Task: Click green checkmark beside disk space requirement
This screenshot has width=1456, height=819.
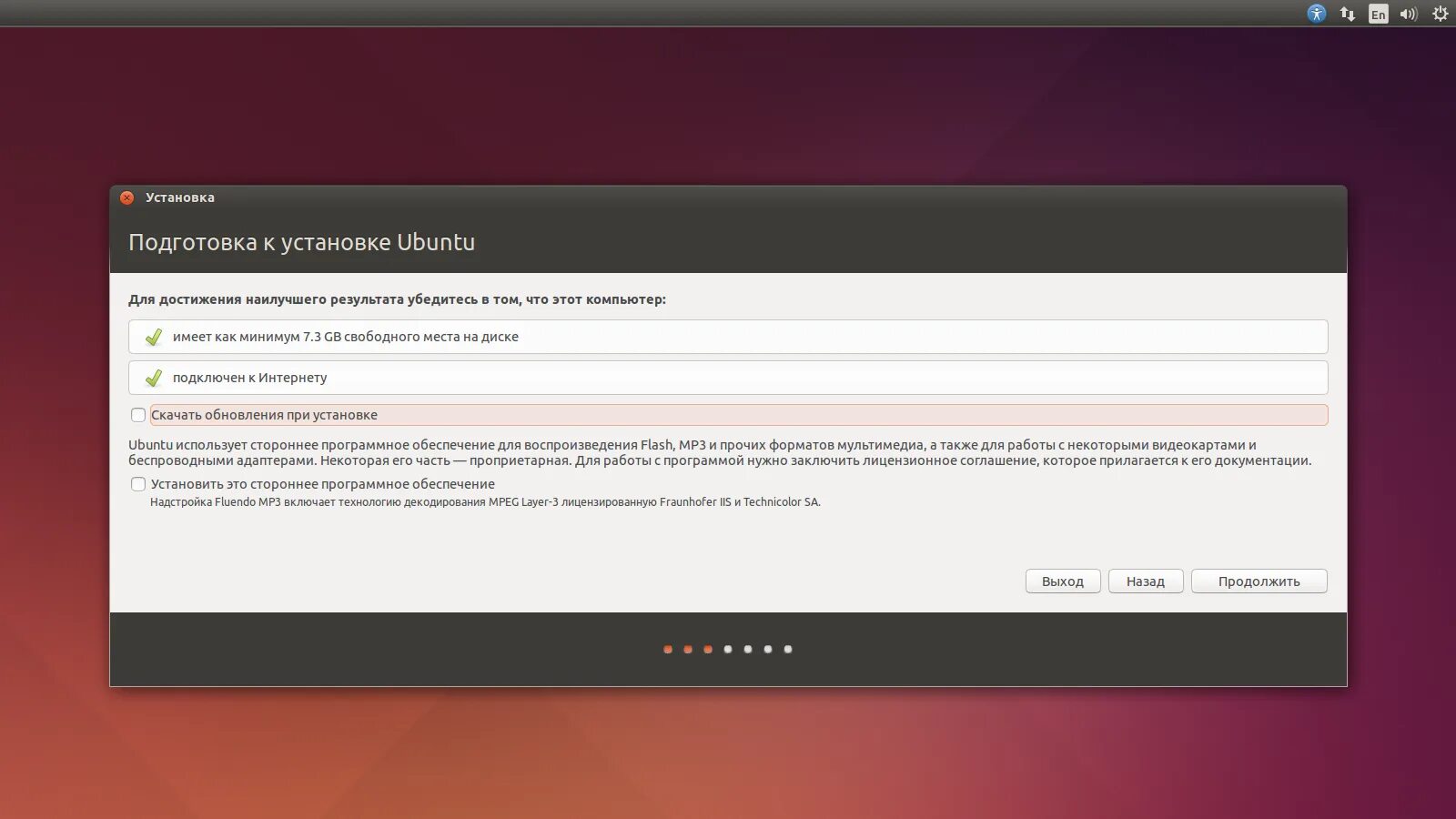Action: [154, 337]
